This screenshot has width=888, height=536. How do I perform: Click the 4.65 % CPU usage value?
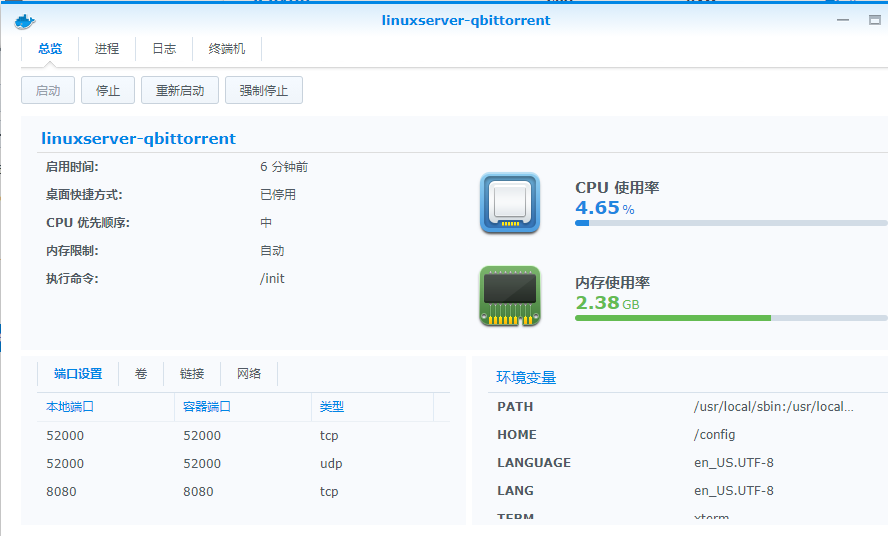pyautogui.click(x=605, y=208)
